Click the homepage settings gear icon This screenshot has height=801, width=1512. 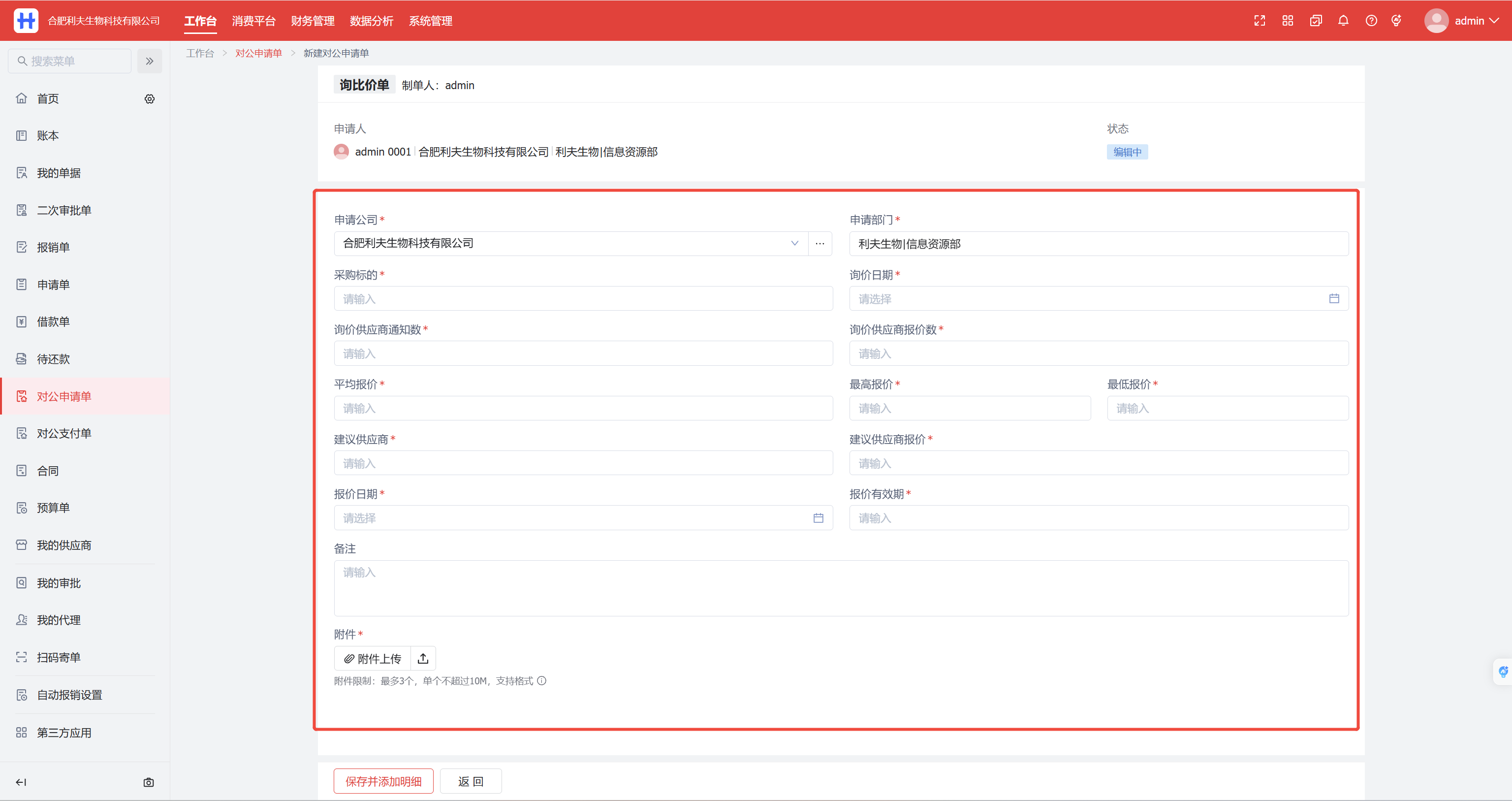150,98
